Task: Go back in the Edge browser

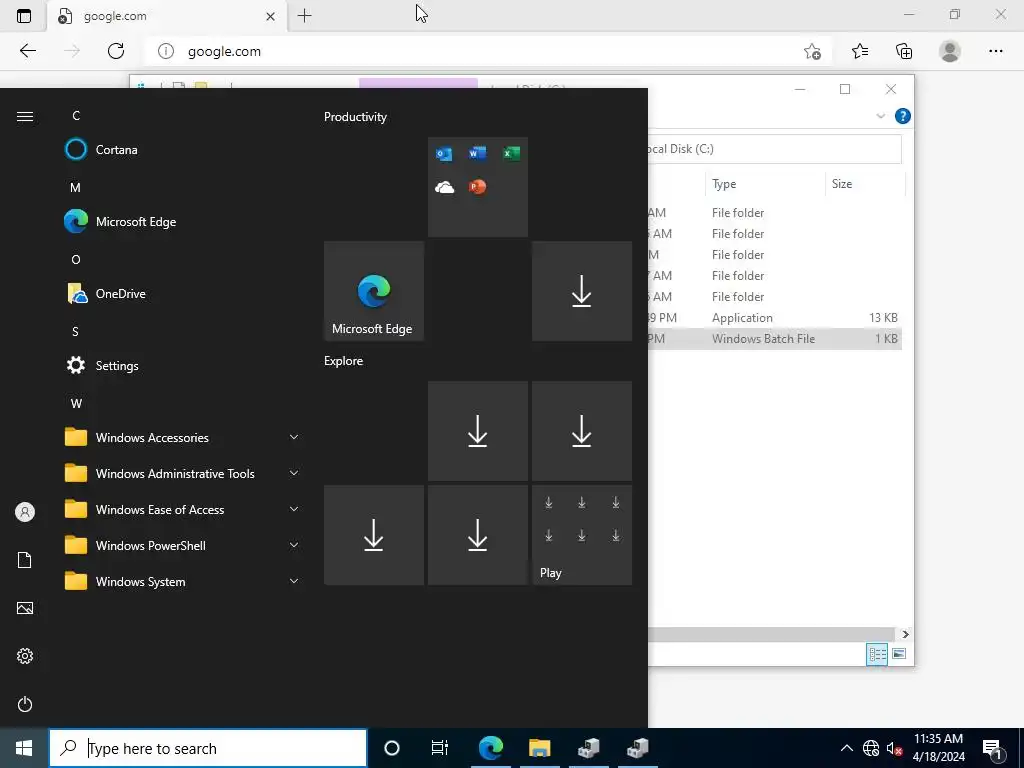Action: tap(27, 51)
